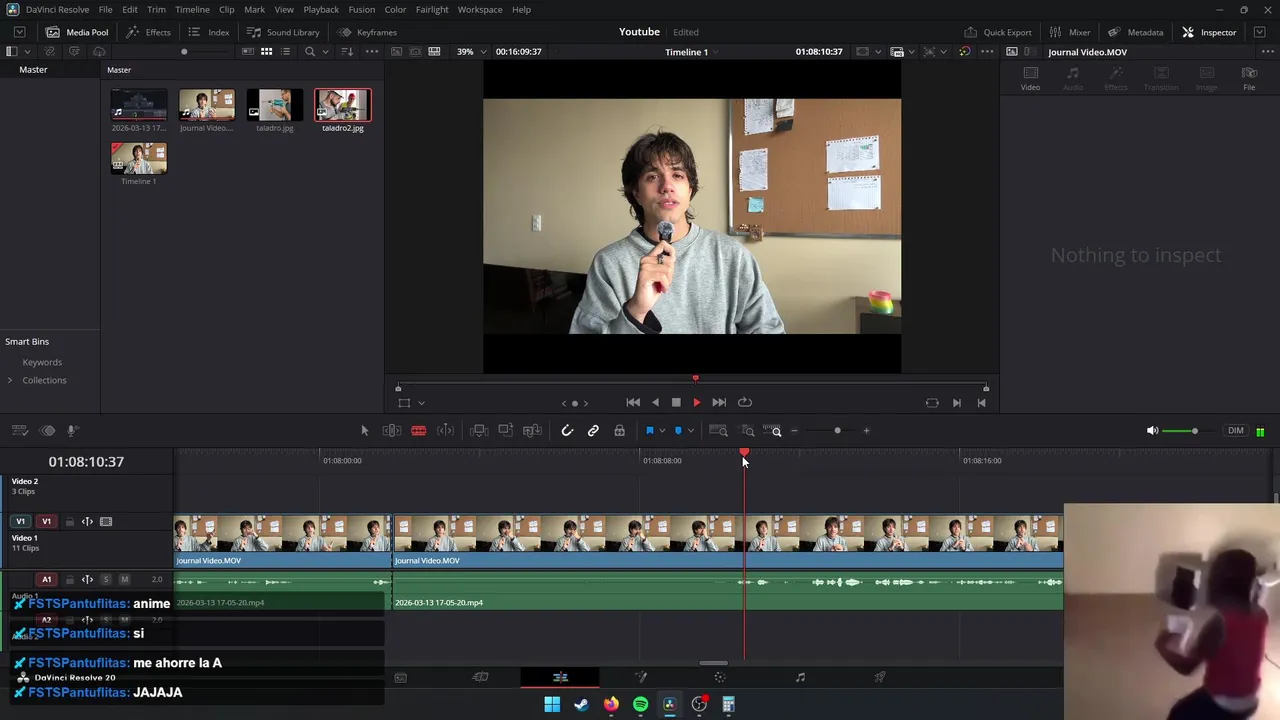
Task: Click Detail Zoom icon
Action: pyautogui.click(x=747, y=431)
